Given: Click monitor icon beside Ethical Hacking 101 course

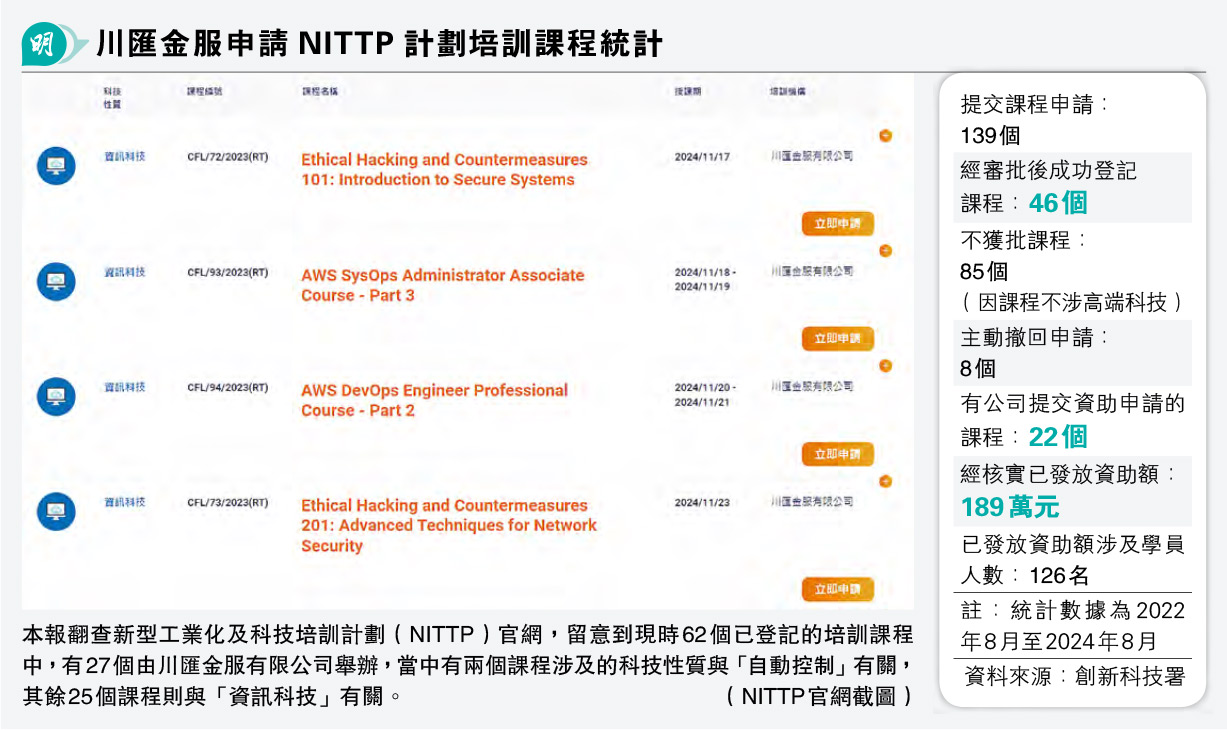Looking at the screenshot, I should (x=56, y=165).
